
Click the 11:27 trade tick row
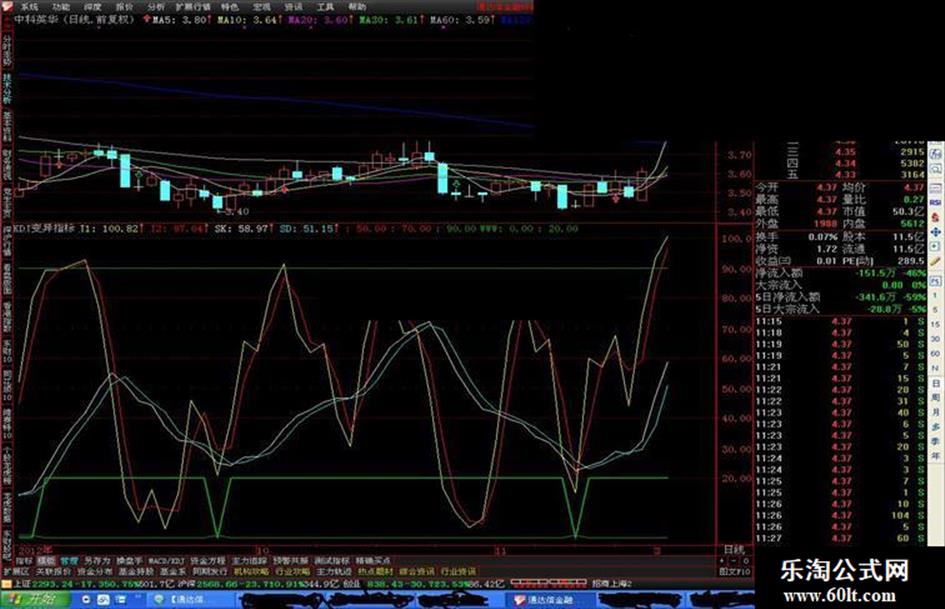[840, 538]
